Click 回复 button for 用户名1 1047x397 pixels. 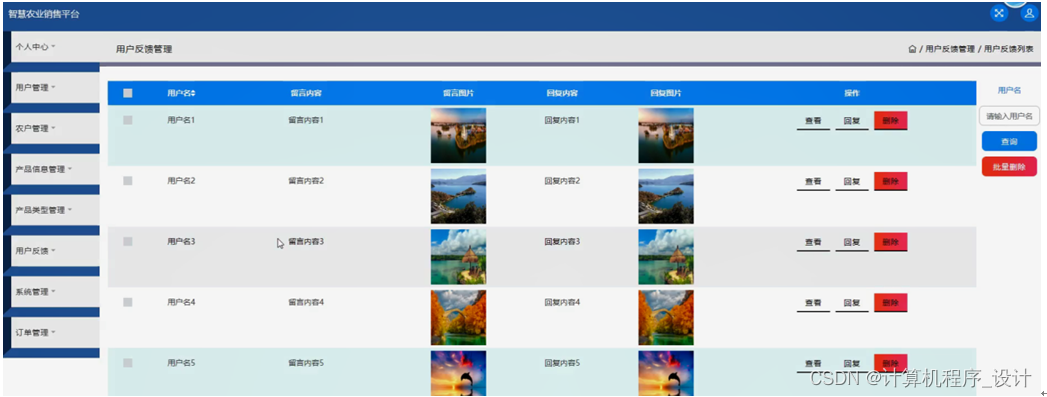851,121
